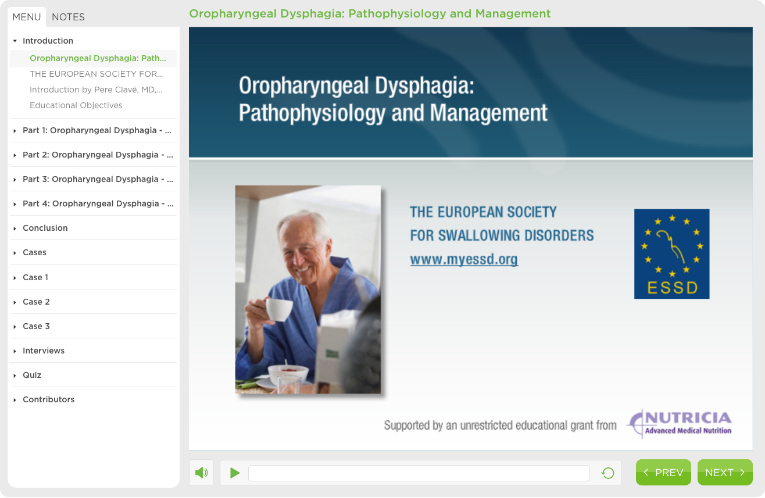Select 'Educational Objectives' menu item
This screenshot has height=498, width=765.
76,105
